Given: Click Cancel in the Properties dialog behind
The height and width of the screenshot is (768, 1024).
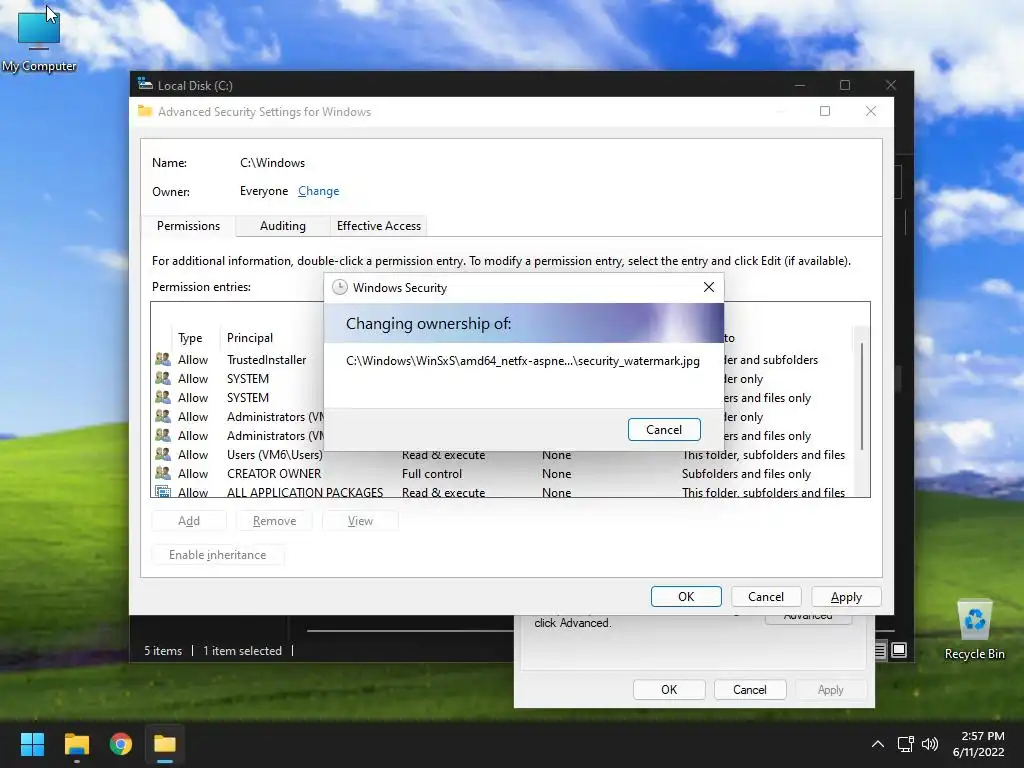Looking at the screenshot, I should tap(749, 690).
